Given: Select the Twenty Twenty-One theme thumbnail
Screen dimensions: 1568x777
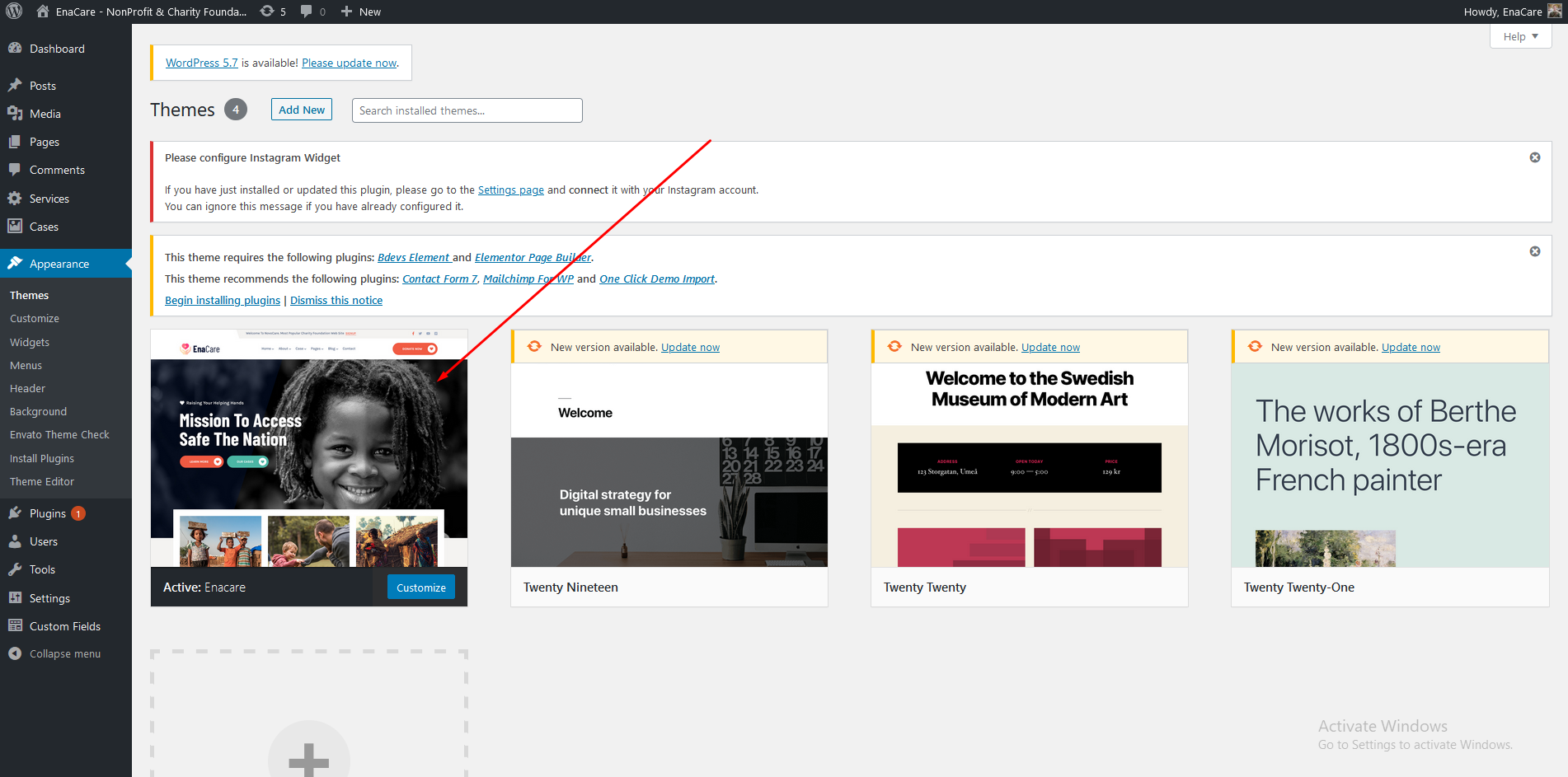Looking at the screenshot, I should click(x=1390, y=465).
